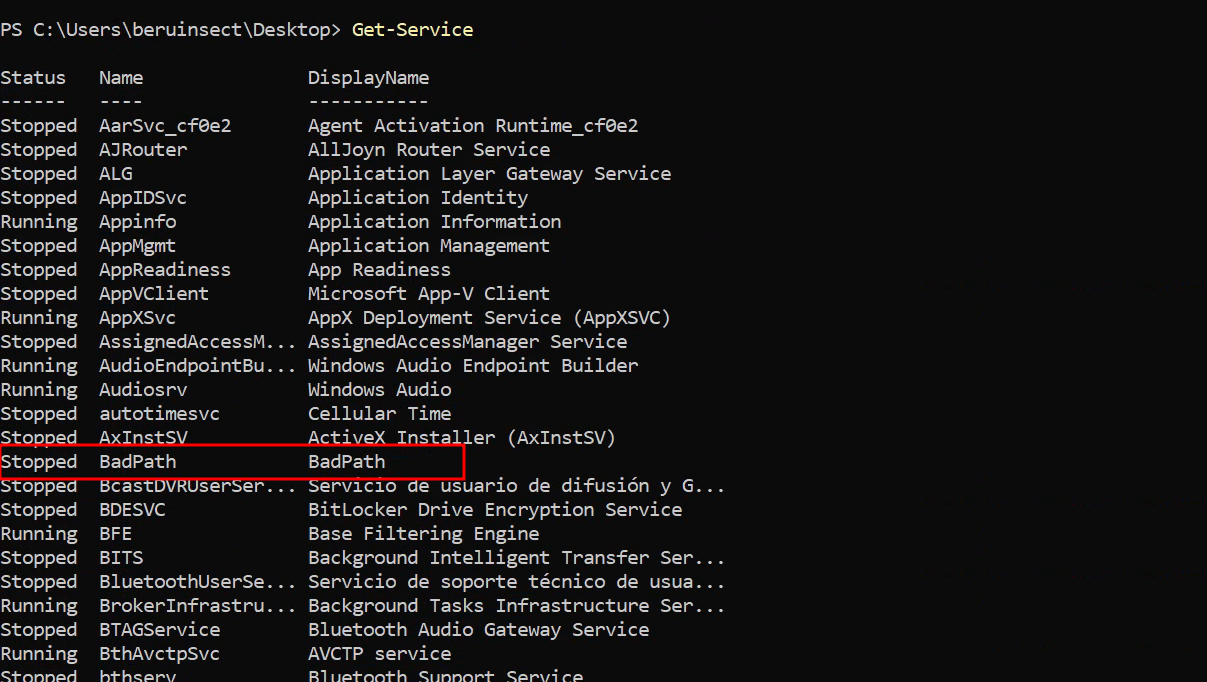
Task: Click the AVCTP service display name
Action: 379,654
